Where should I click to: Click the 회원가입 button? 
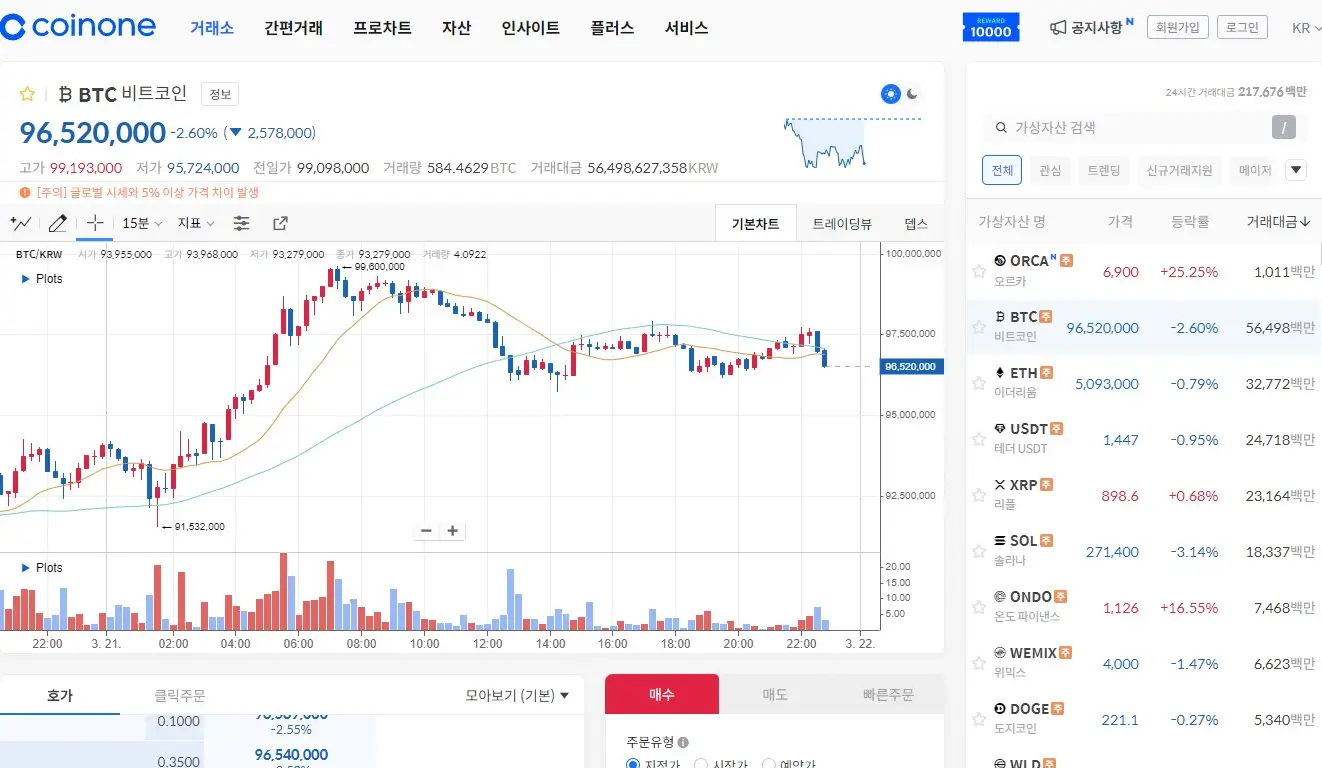(x=1178, y=28)
